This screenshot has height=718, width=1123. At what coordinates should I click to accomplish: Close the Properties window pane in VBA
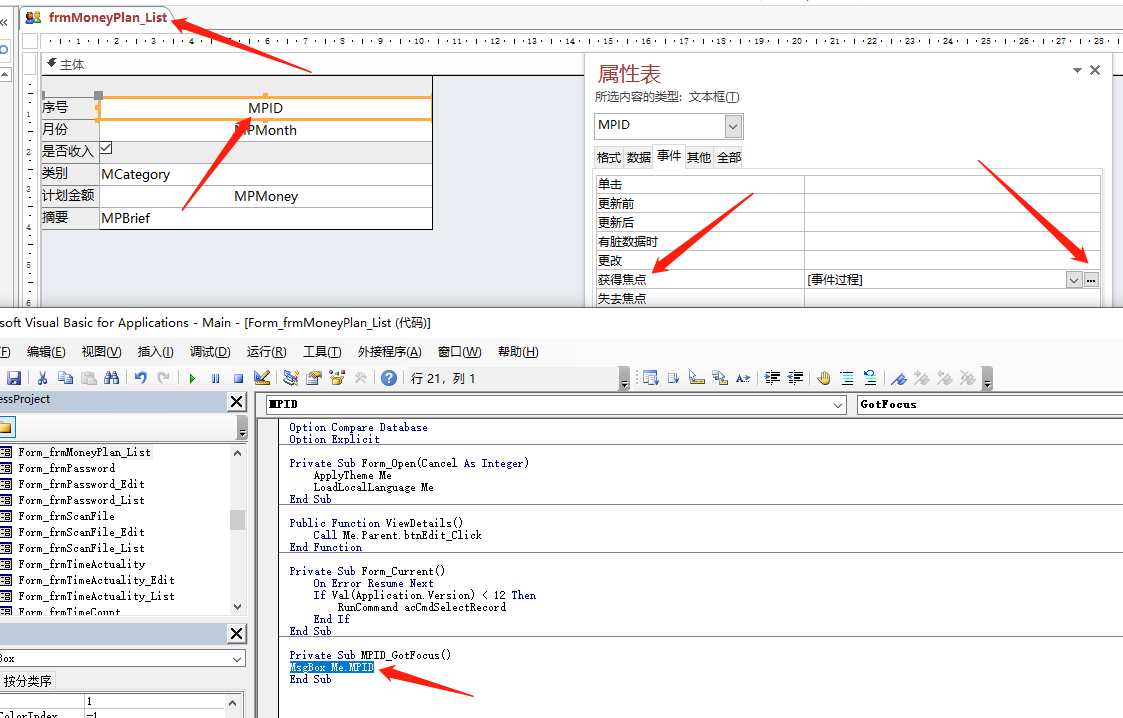click(x=237, y=634)
